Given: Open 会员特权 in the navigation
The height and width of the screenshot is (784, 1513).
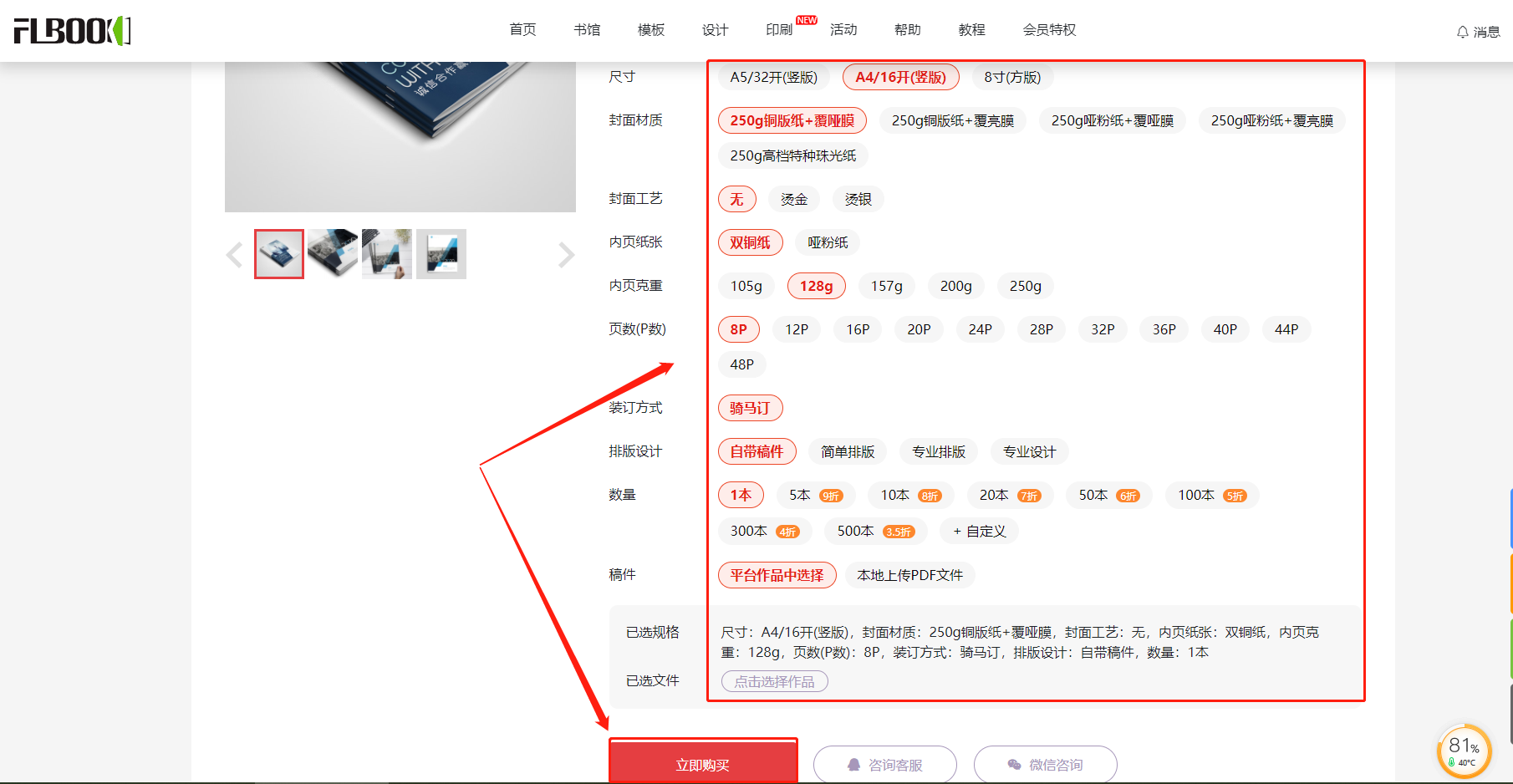Looking at the screenshot, I should click(1050, 30).
